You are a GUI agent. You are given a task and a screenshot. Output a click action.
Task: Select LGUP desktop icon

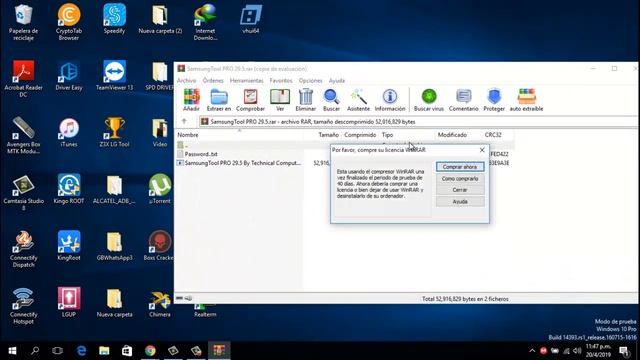[x=69, y=302]
